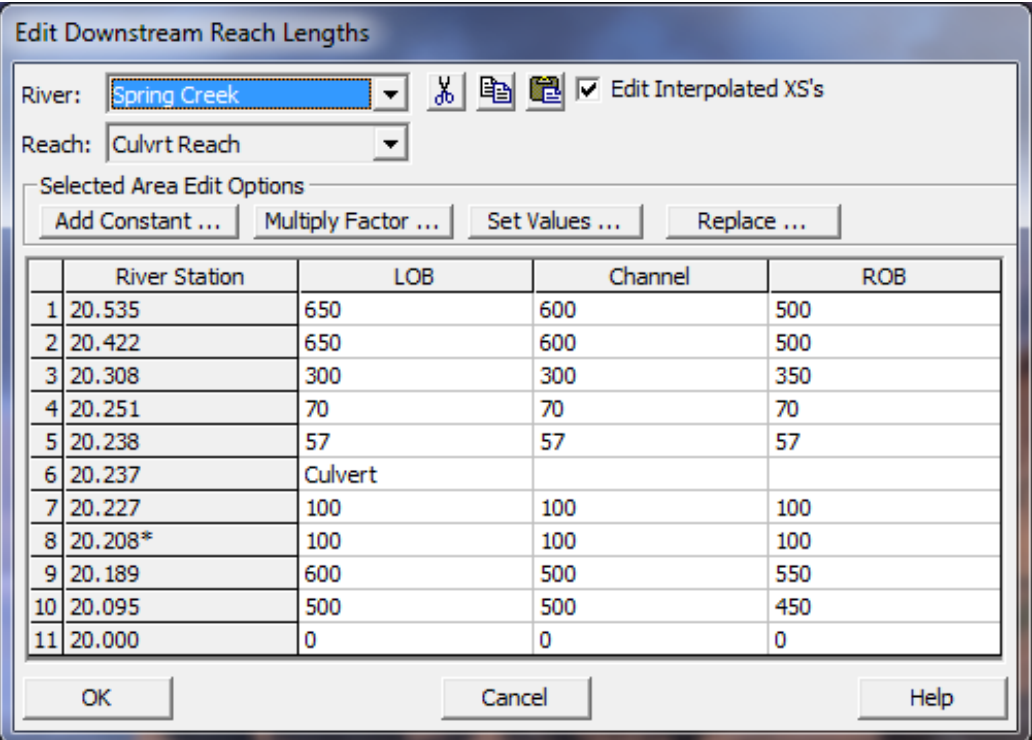Click the Multiply Factor button
Image resolution: width=1032 pixels, height=740 pixels.
click(x=353, y=221)
